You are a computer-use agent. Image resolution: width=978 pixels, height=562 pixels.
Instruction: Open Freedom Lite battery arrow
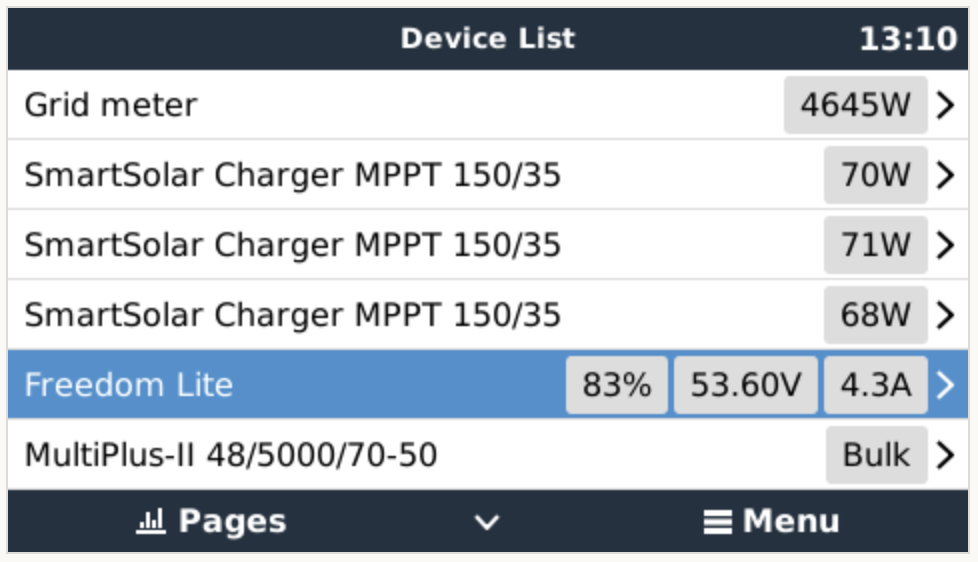pos(945,385)
